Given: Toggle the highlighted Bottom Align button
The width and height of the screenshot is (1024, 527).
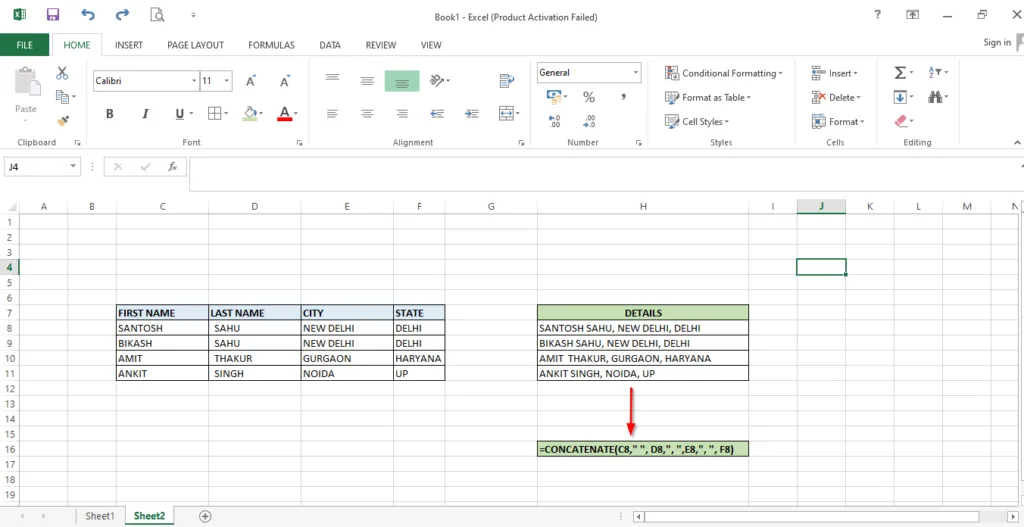Looking at the screenshot, I should [402, 81].
